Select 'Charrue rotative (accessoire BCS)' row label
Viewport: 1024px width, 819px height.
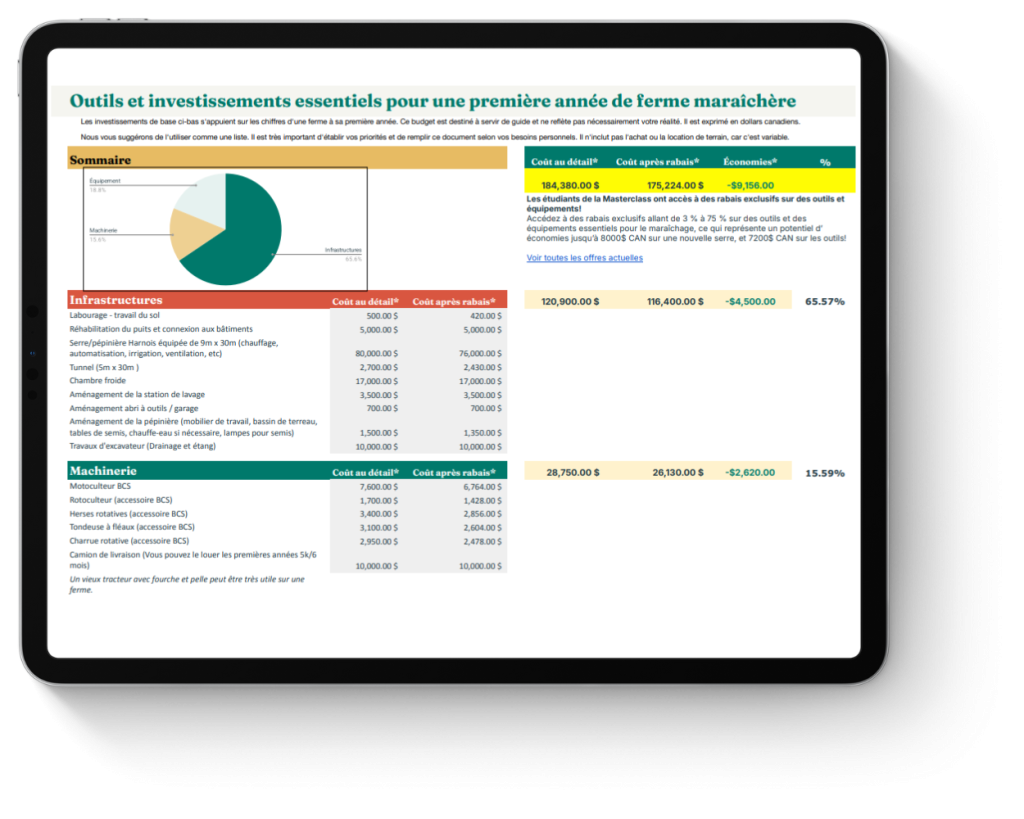[x=129, y=541]
